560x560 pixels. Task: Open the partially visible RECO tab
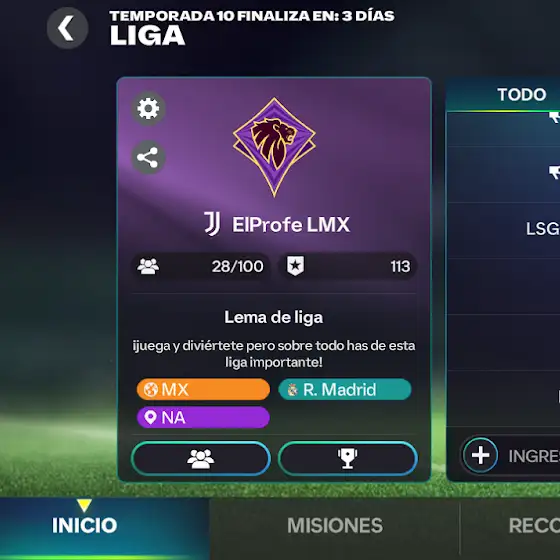pos(534,526)
